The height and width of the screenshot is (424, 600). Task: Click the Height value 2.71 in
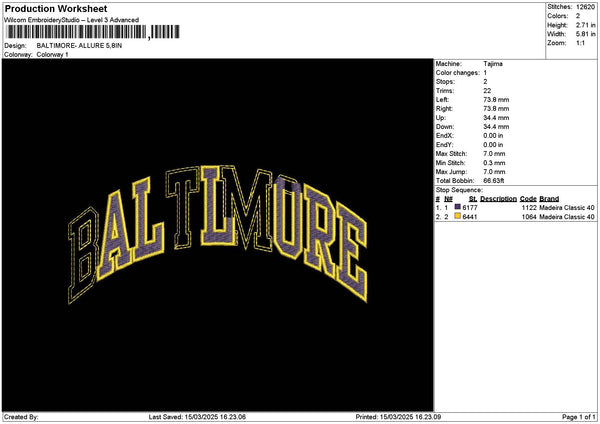[585, 25]
